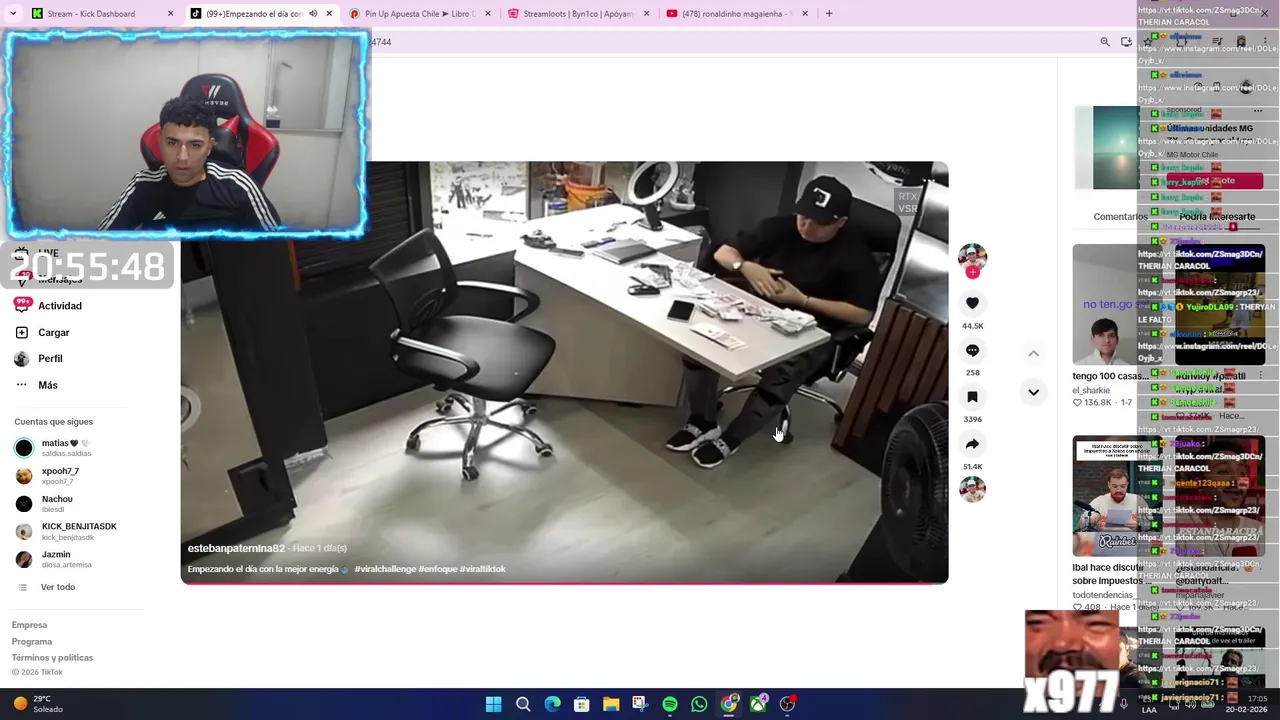Viewport: 1280px width, 720px height.
Task: Go to the previous video with the up chevron
Action: tap(1033, 353)
